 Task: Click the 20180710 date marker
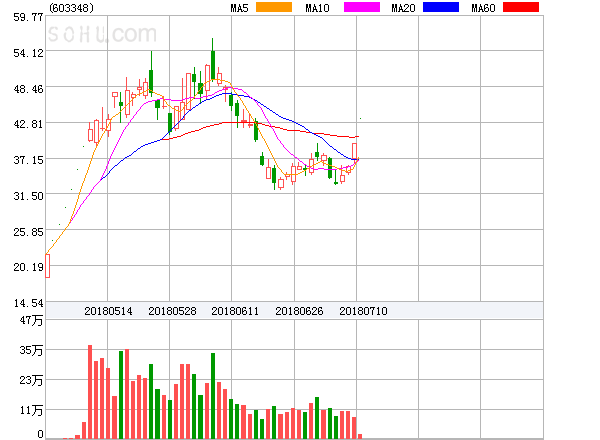[363, 312]
